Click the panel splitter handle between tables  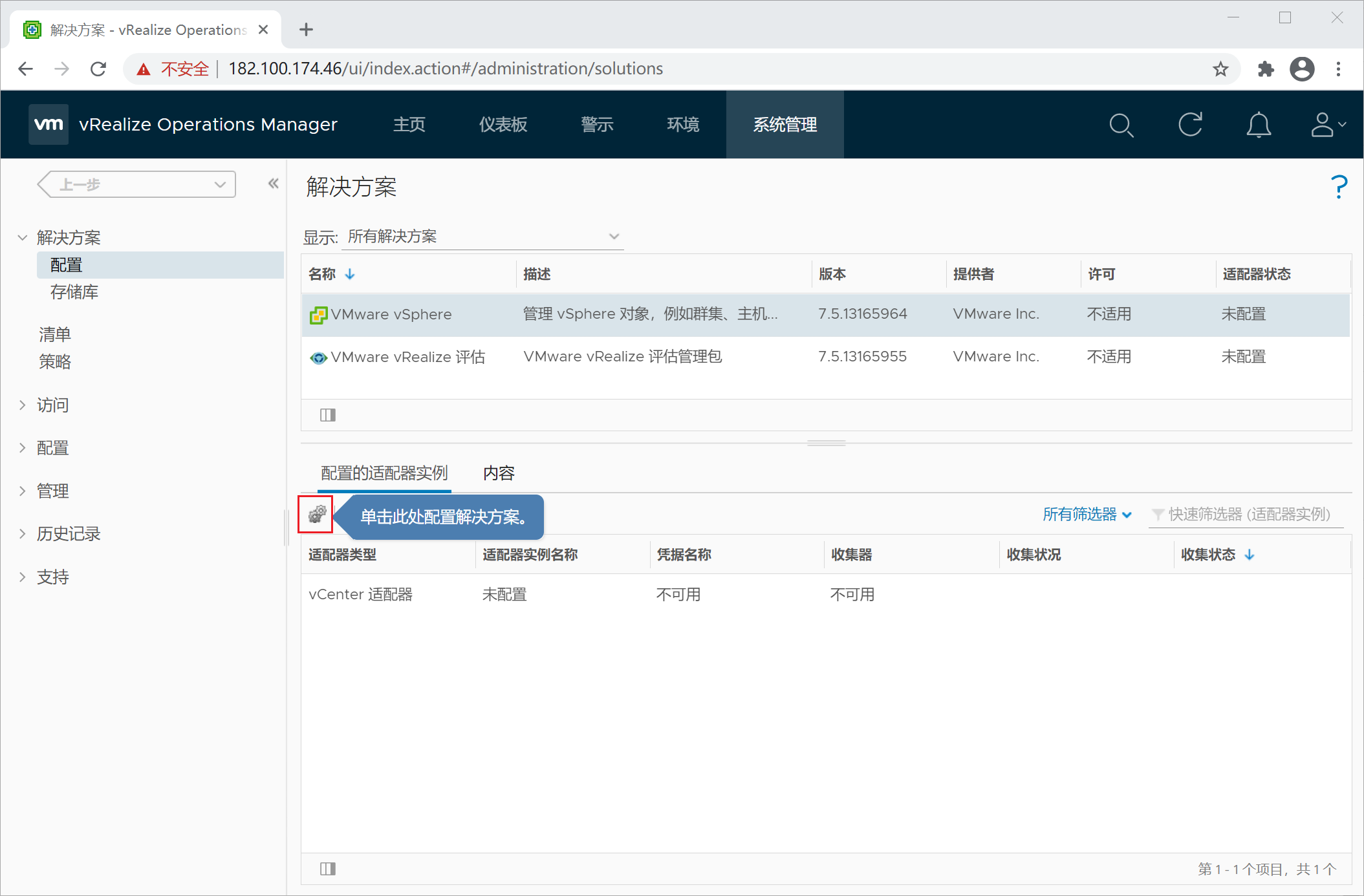[x=826, y=443]
